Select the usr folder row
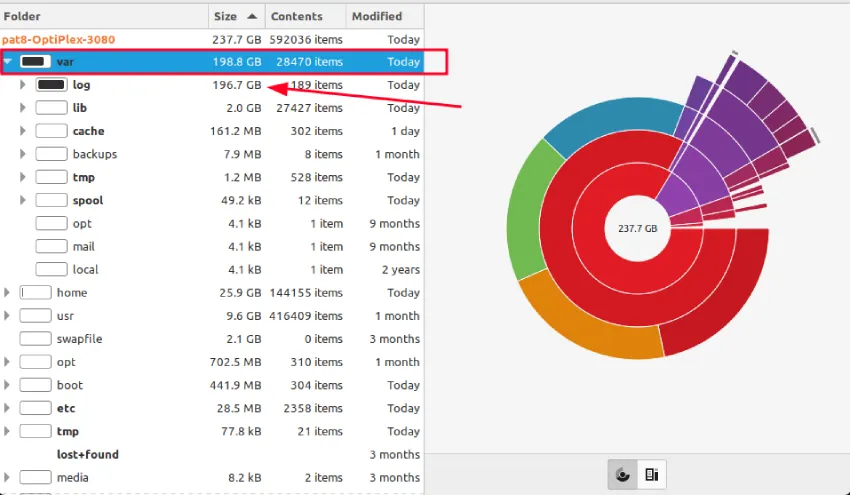The height and width of the screenshot is (495, 850). (x=212, y=316)
